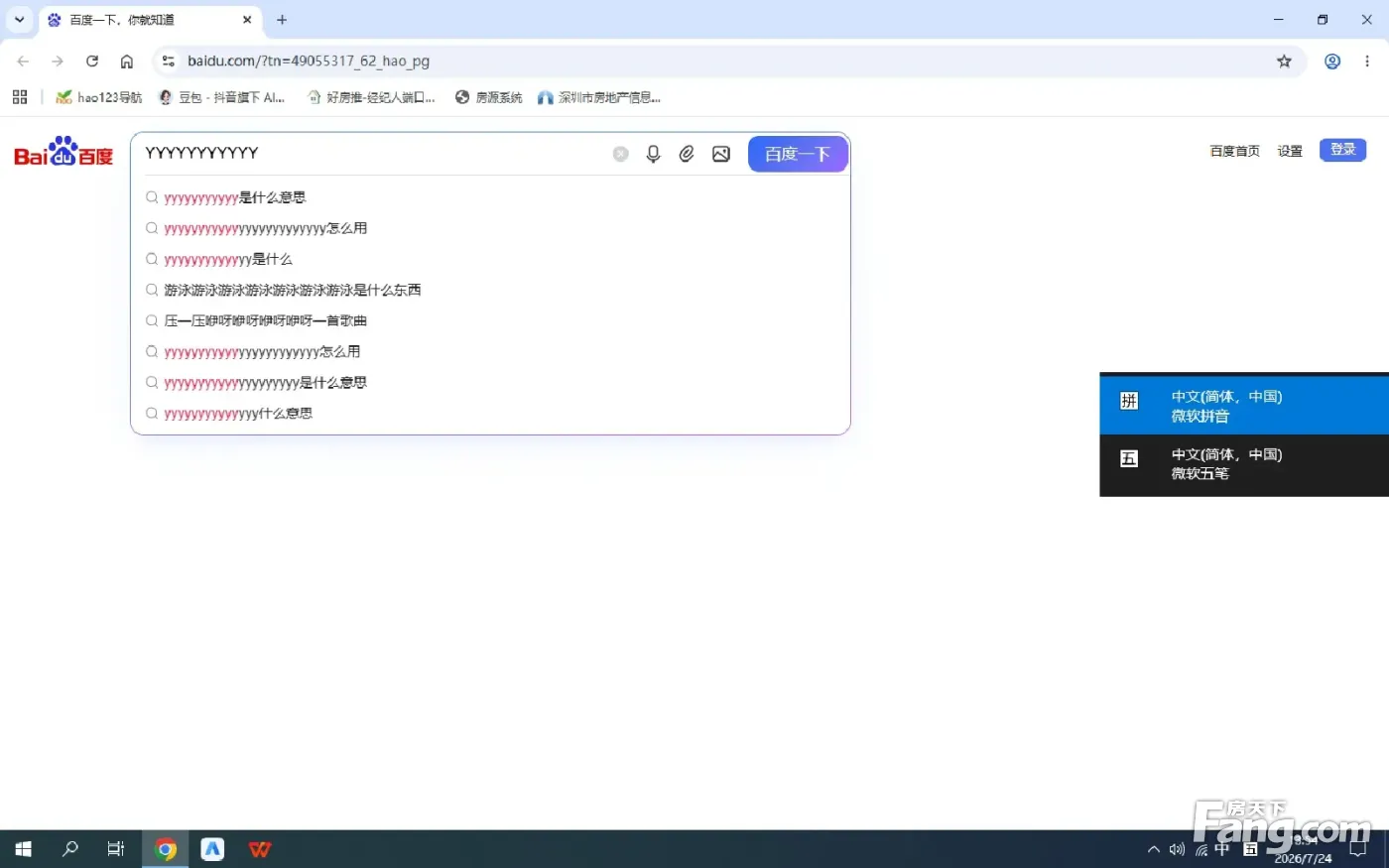Click Chrome icon on taskbar
The height and width of the screenshot is (868, 1389).
(166, 849)
